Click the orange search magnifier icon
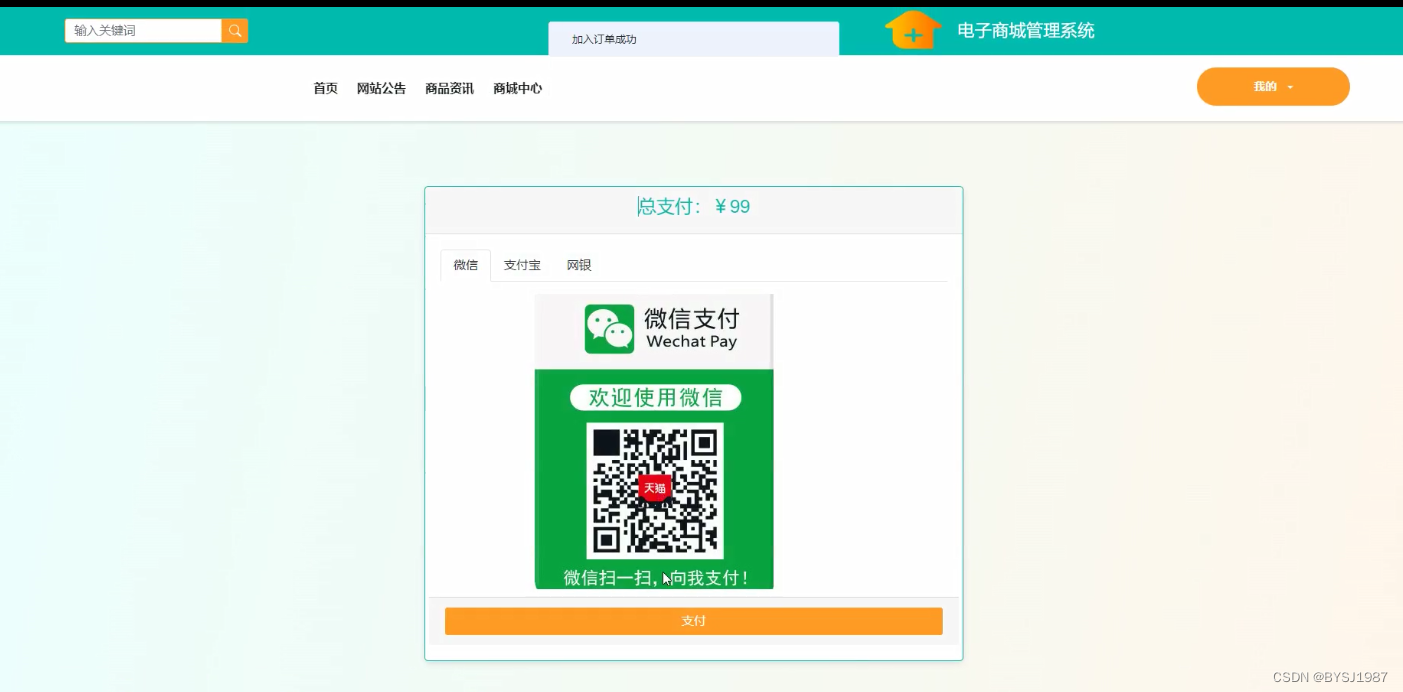Viewport: 1403px width, 692px height. pyautogui.click(x=235, y=31)
